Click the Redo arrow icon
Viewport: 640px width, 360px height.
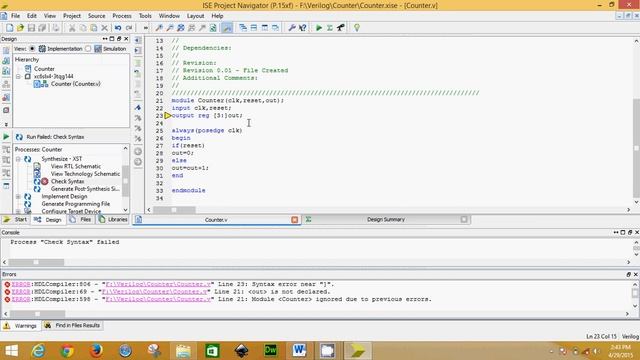[129, 28]
